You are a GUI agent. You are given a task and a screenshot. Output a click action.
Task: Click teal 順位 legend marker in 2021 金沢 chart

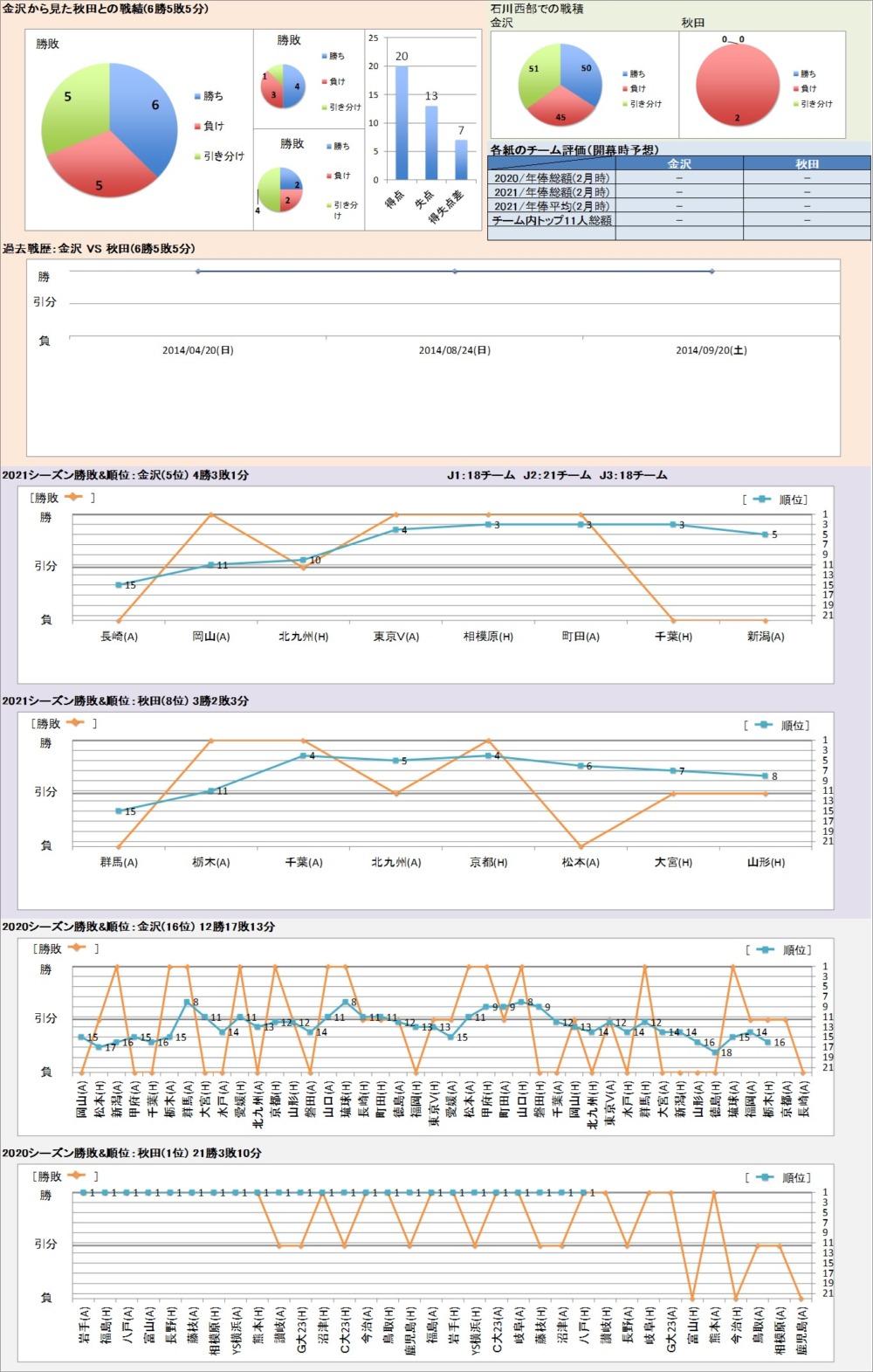[761, 499]
